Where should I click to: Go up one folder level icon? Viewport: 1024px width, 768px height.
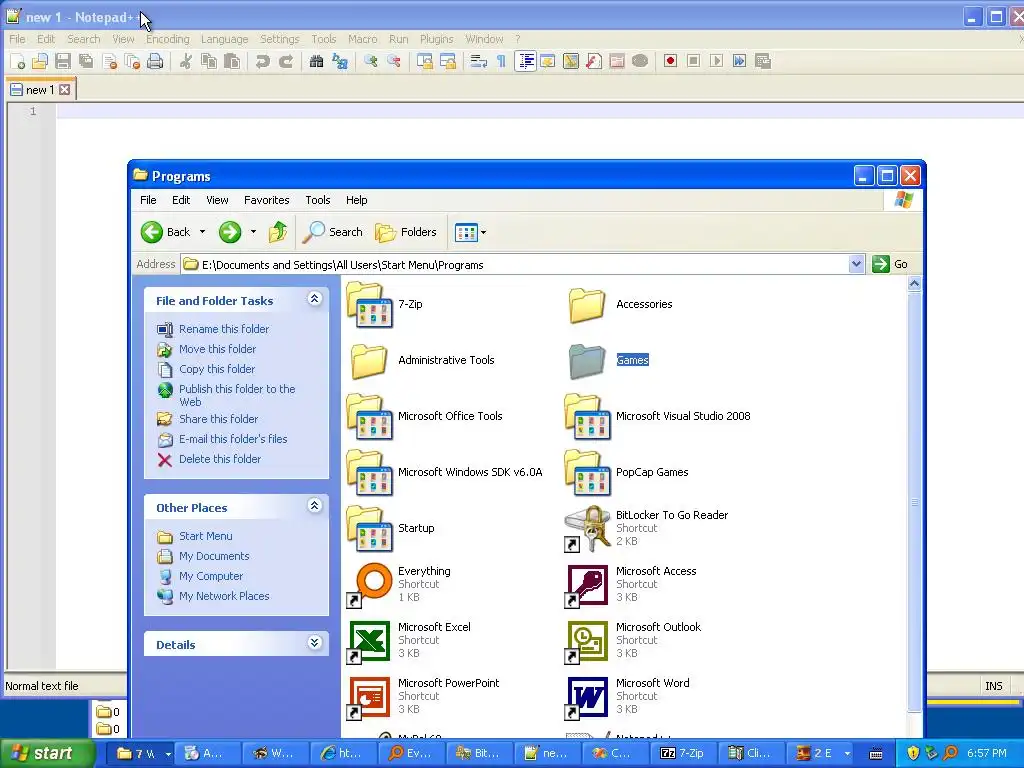click(x=278, y=232)
